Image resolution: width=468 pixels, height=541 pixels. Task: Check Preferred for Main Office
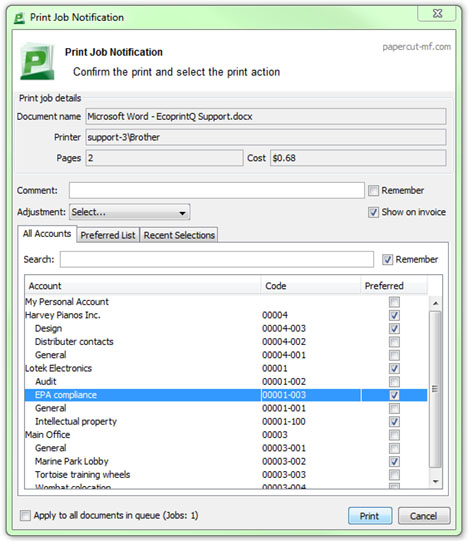[394, 435]
